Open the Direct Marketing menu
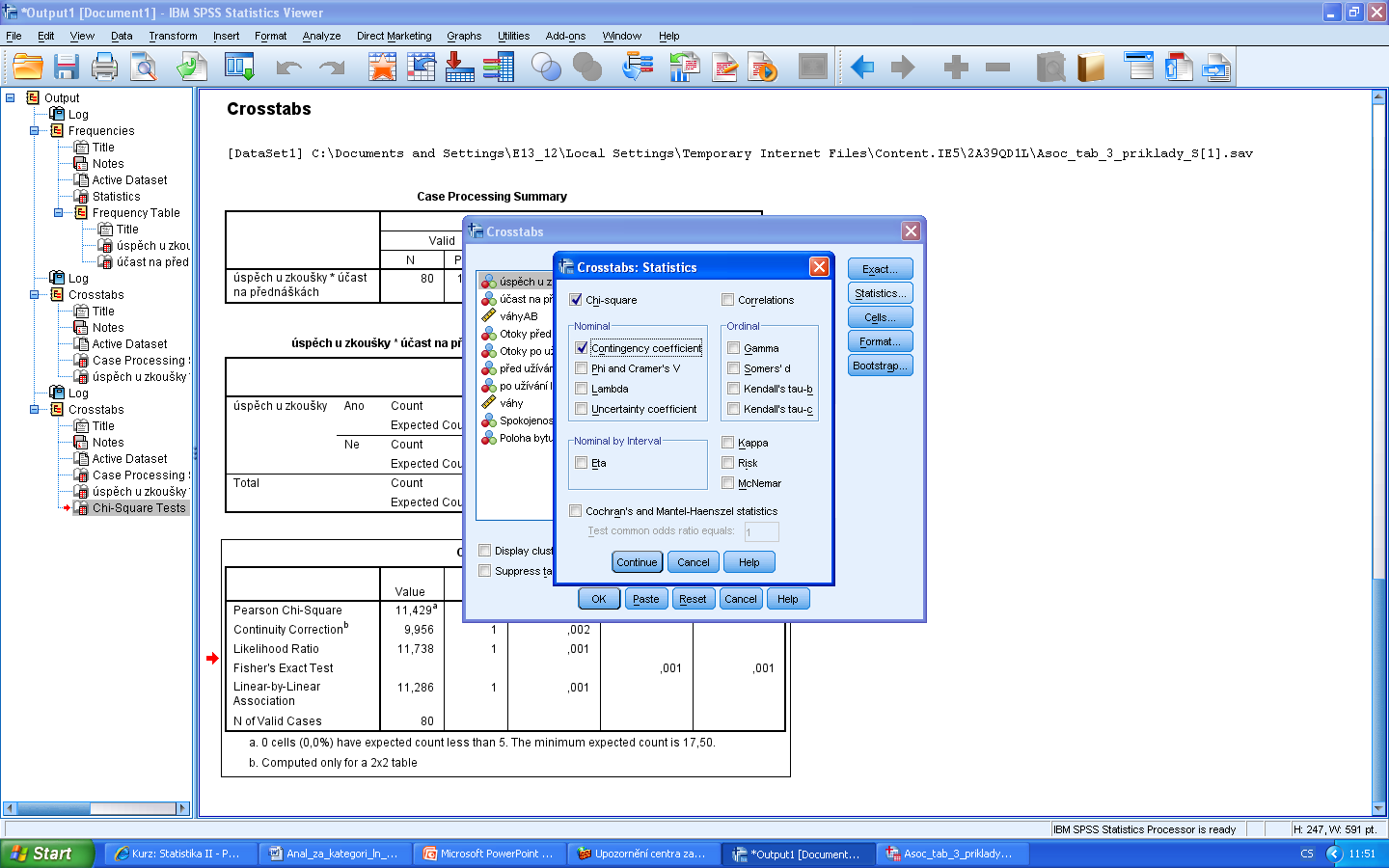This screenshot has height=868, width=1389. 394,36
